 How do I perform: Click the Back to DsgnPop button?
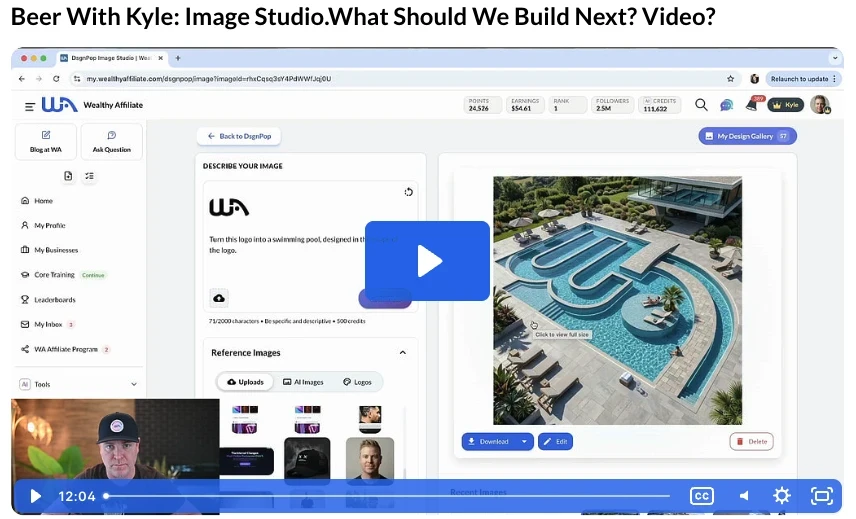coord(237,136)
